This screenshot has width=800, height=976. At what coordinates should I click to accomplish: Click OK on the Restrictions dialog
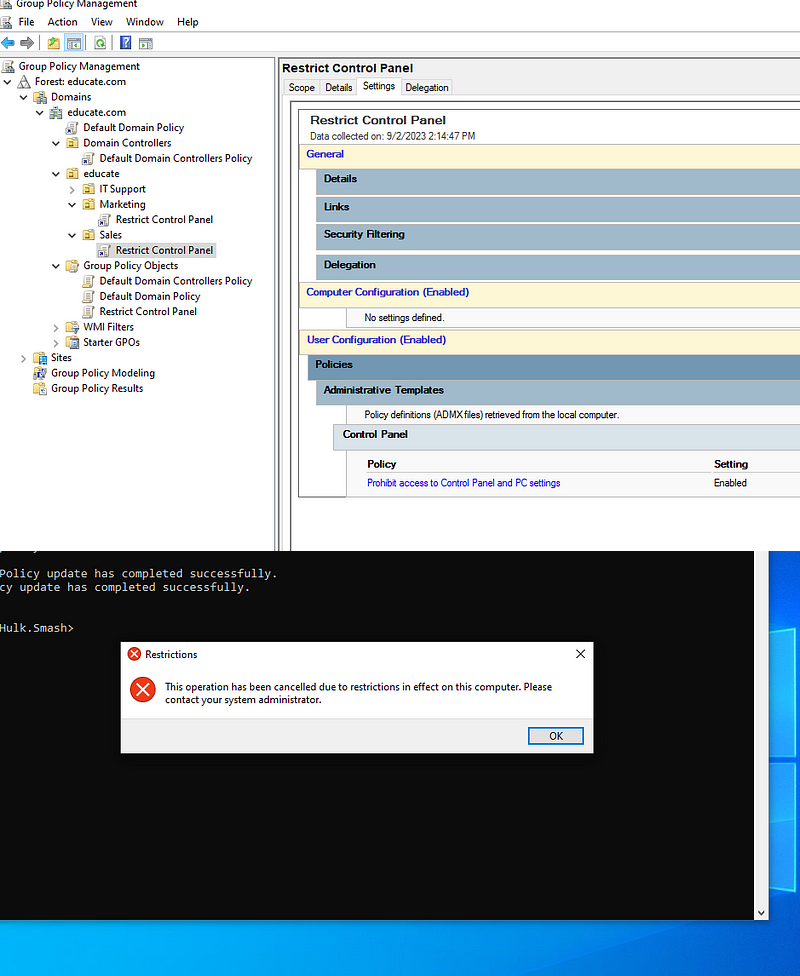pos(555,735)
